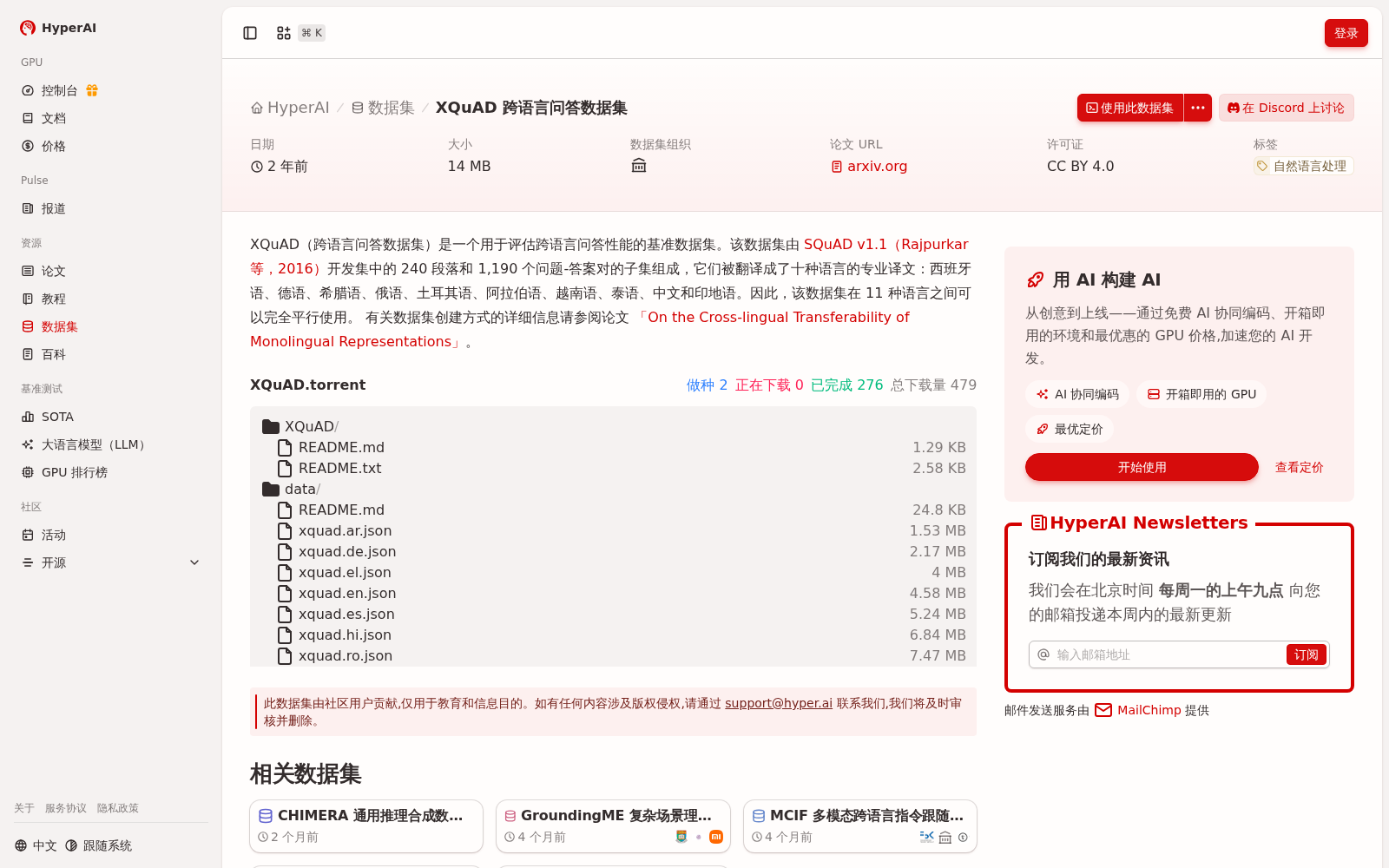The height and width of the screenshot is (868, 1389).
Task: Open GPU 排行榜 page
Action: pos(75,472)
